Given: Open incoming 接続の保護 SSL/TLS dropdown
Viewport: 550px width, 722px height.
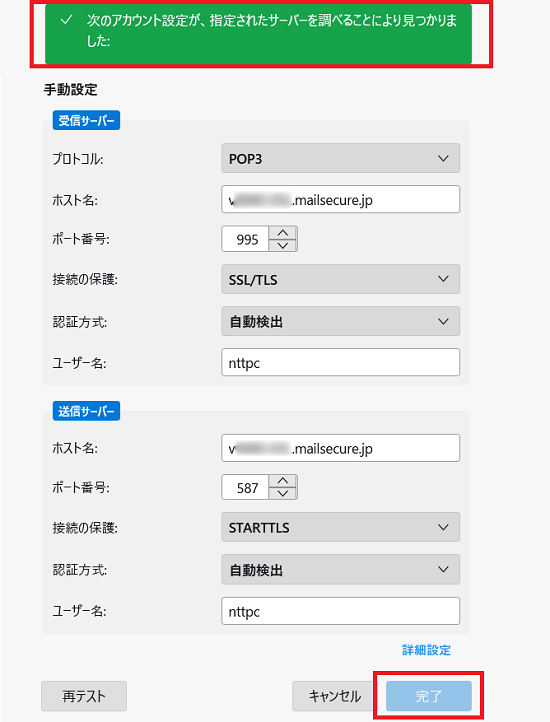Looking at the screenshot, I should pyautogui.click(x=340, y=279).
